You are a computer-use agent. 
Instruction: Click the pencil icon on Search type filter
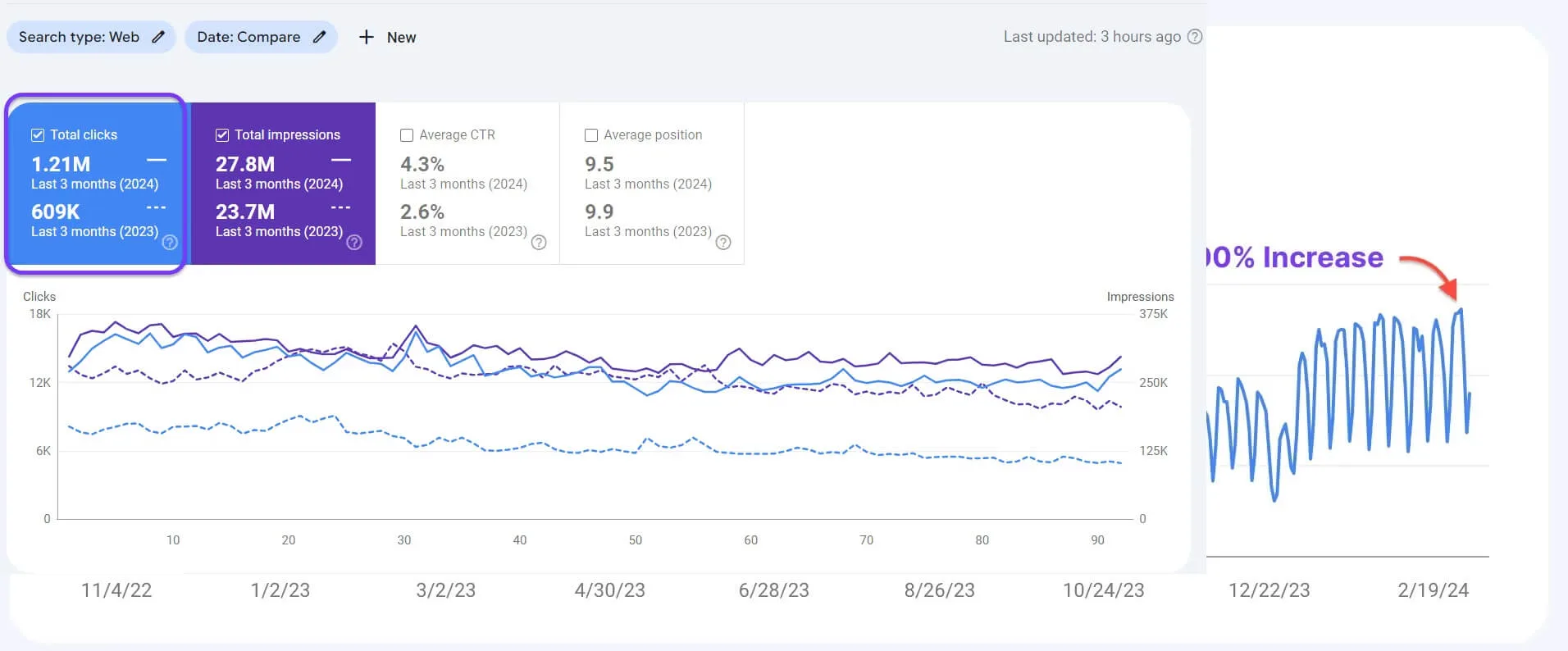pyautogui.click(x=158, y=37)
